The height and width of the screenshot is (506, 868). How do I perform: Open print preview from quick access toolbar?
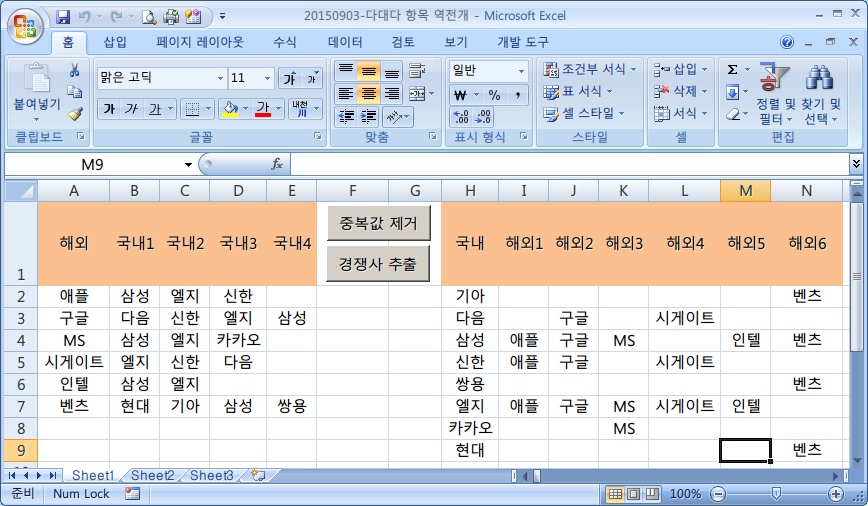click(149, 17)
